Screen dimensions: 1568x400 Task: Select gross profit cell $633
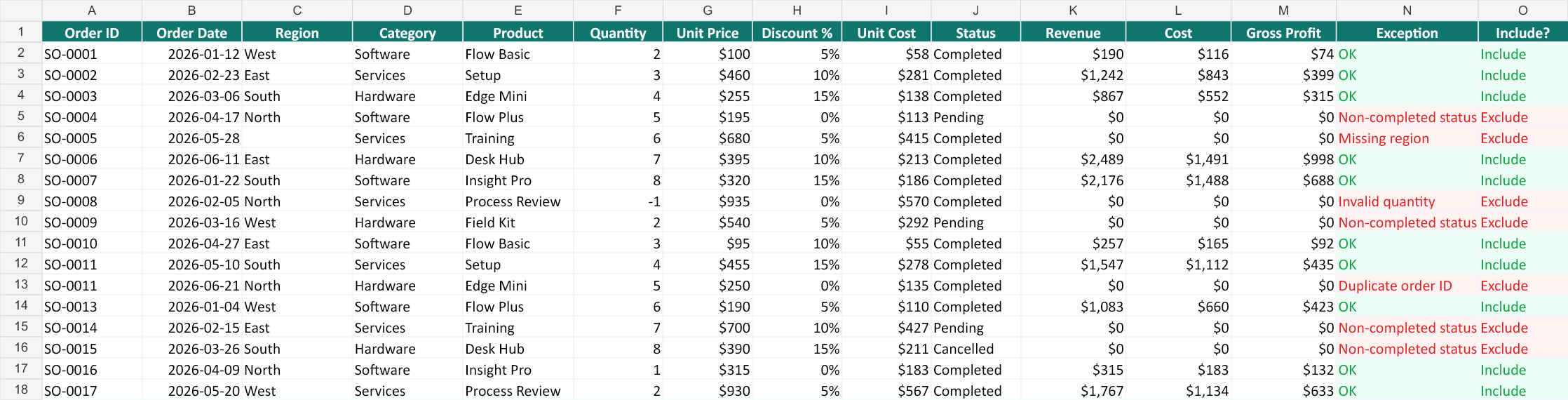tap(1283, 390)
